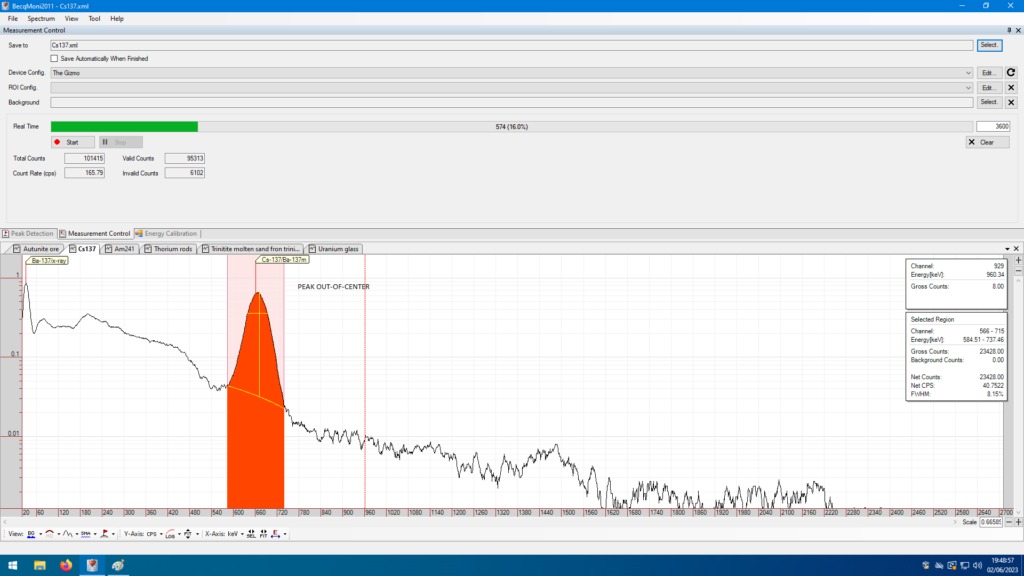Click Edit next to Device Config
The image size is (1024, 576).
[989, 73]
